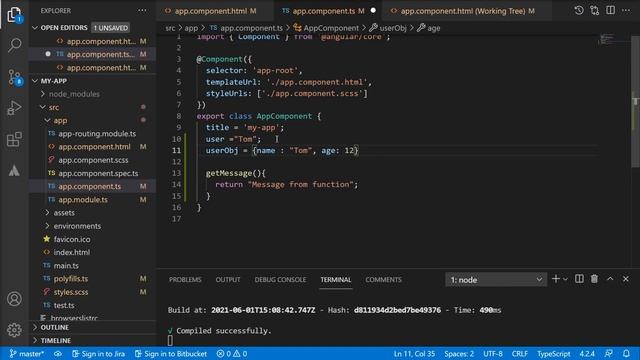The height and width of the screenshot is (360, 640).
Task: Open the launch profile dropdown arrow beside plus
Action: click(565, 280)
